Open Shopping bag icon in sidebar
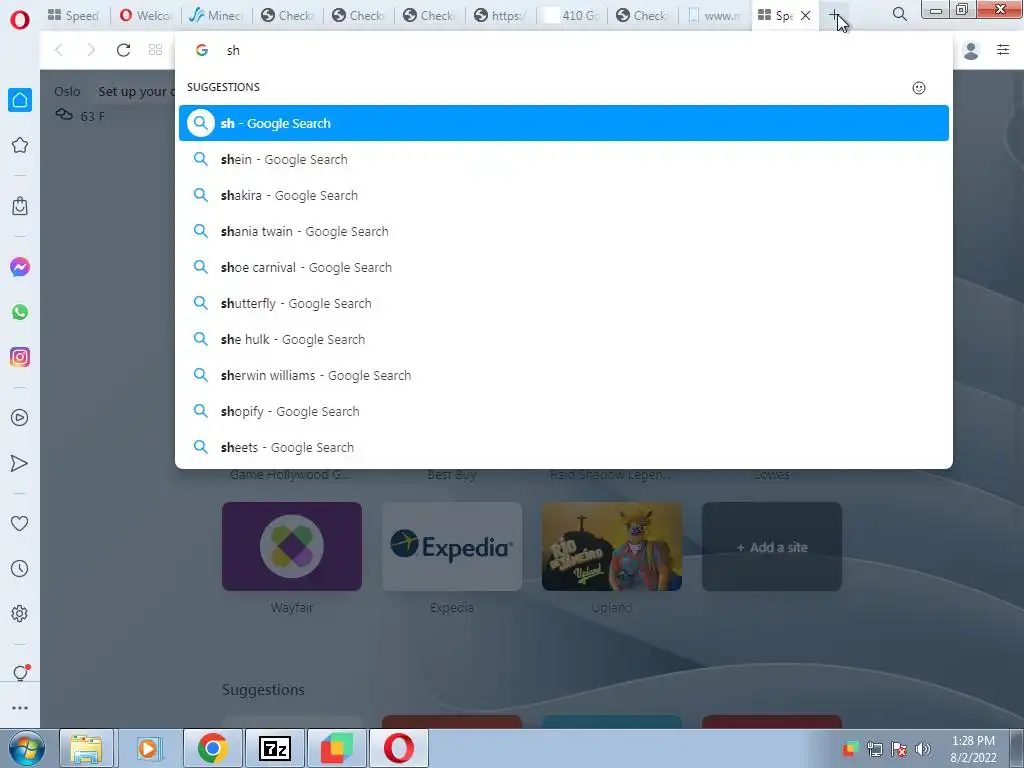The width and height of the screenshot is (1024, 768). pos(20,206)
